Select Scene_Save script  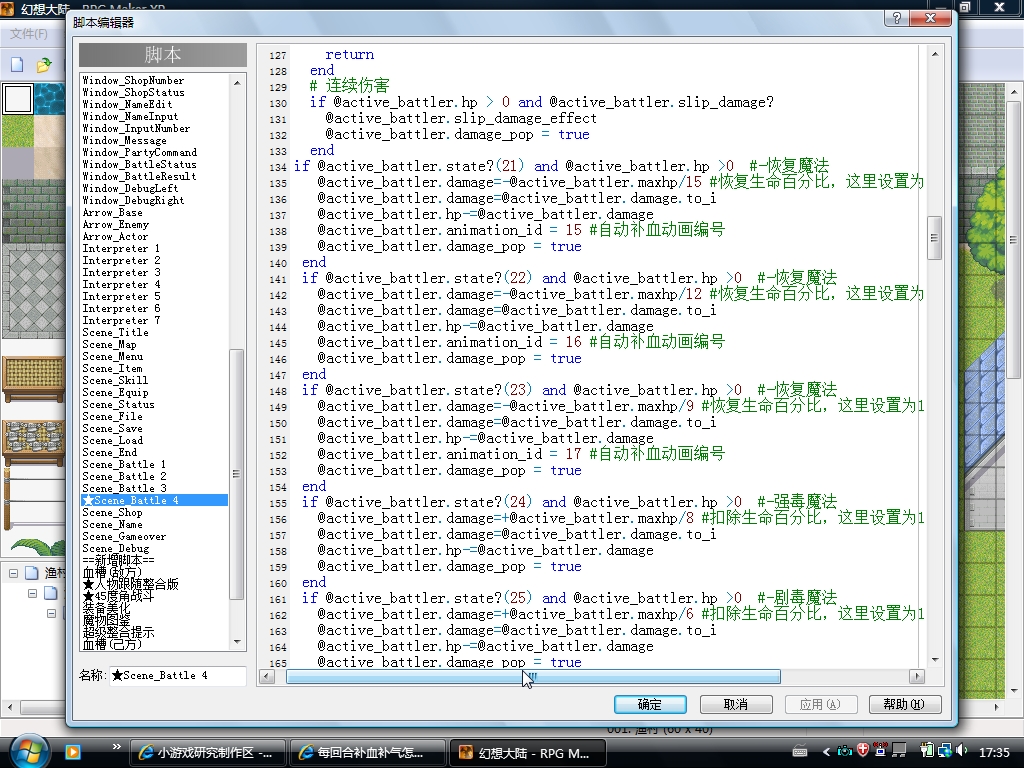pos(112,428)
